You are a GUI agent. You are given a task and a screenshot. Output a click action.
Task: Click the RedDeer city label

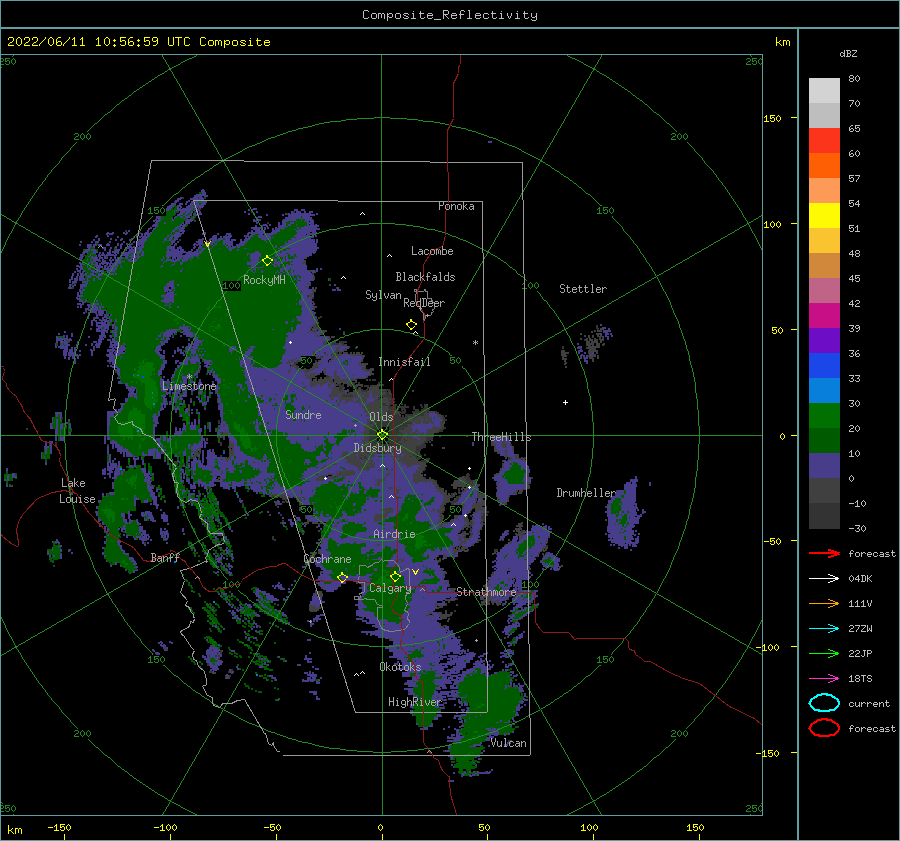(x=424, y=303)
